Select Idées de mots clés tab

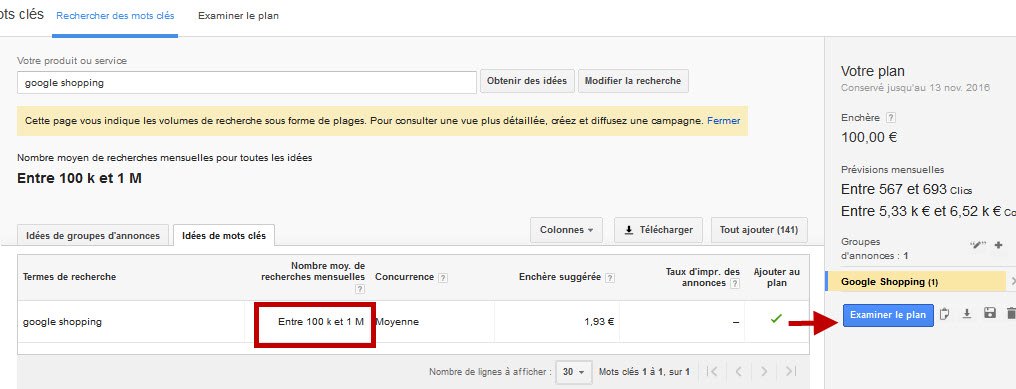(224, 235)
